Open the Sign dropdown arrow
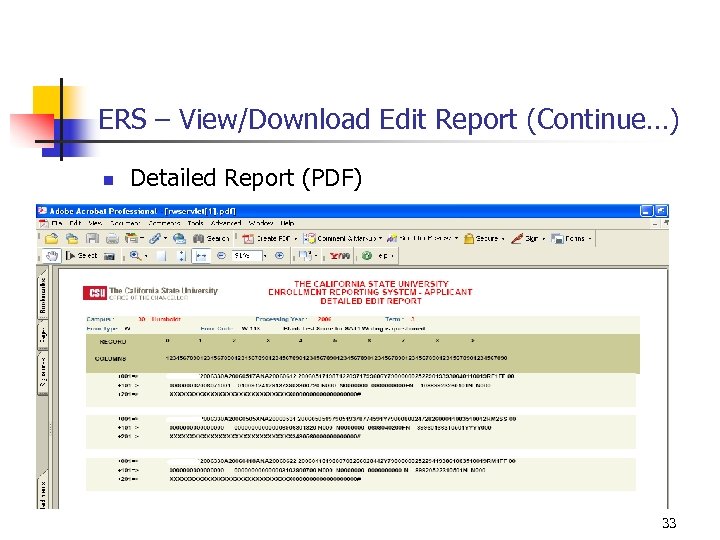720x540 pixels. tap(544, 239)
